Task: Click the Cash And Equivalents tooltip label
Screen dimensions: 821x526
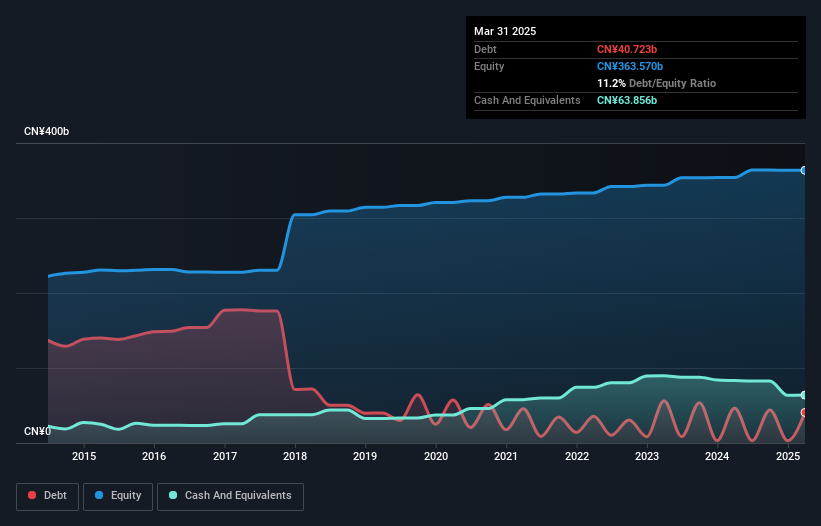Action: coord(527,100)
